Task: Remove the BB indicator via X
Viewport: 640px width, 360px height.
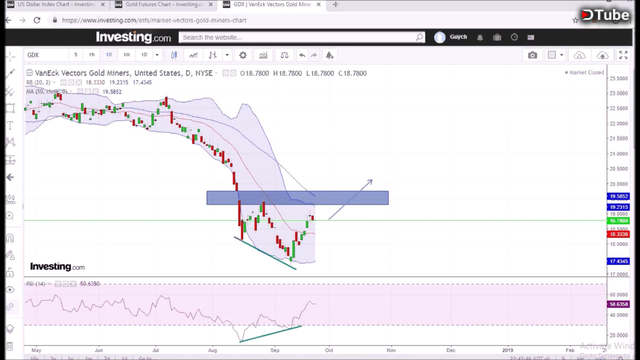Action: click(78, 82)
